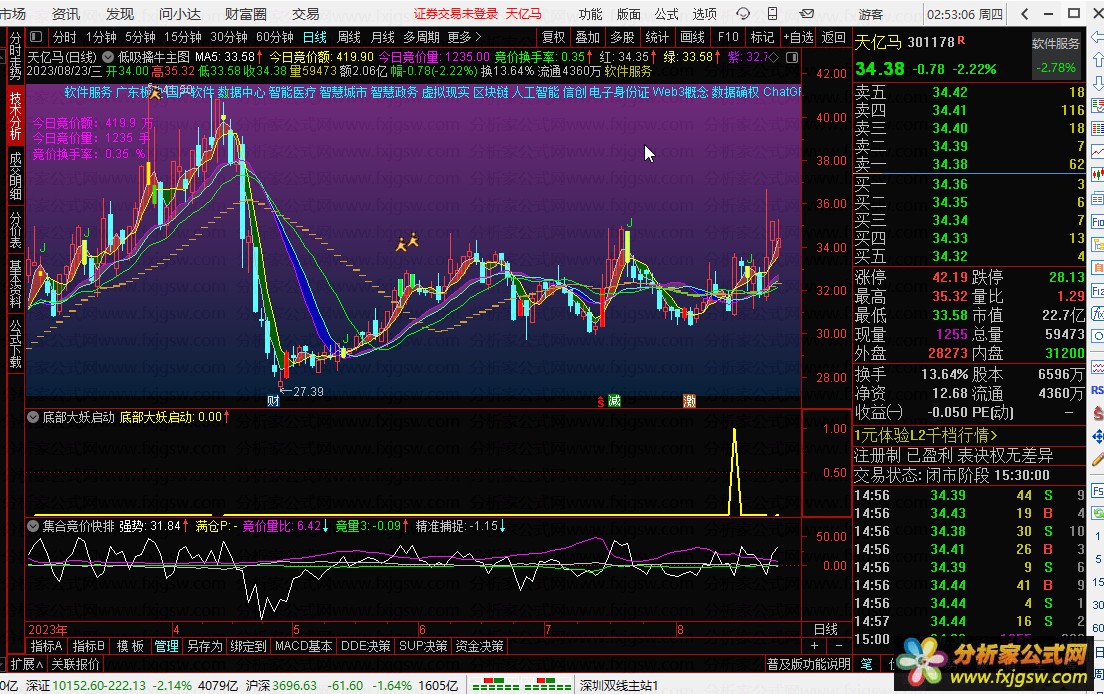Viewport: 1104px width, 694px height.
Task: Click the 叠加 toolbar button
Action: 588,37
